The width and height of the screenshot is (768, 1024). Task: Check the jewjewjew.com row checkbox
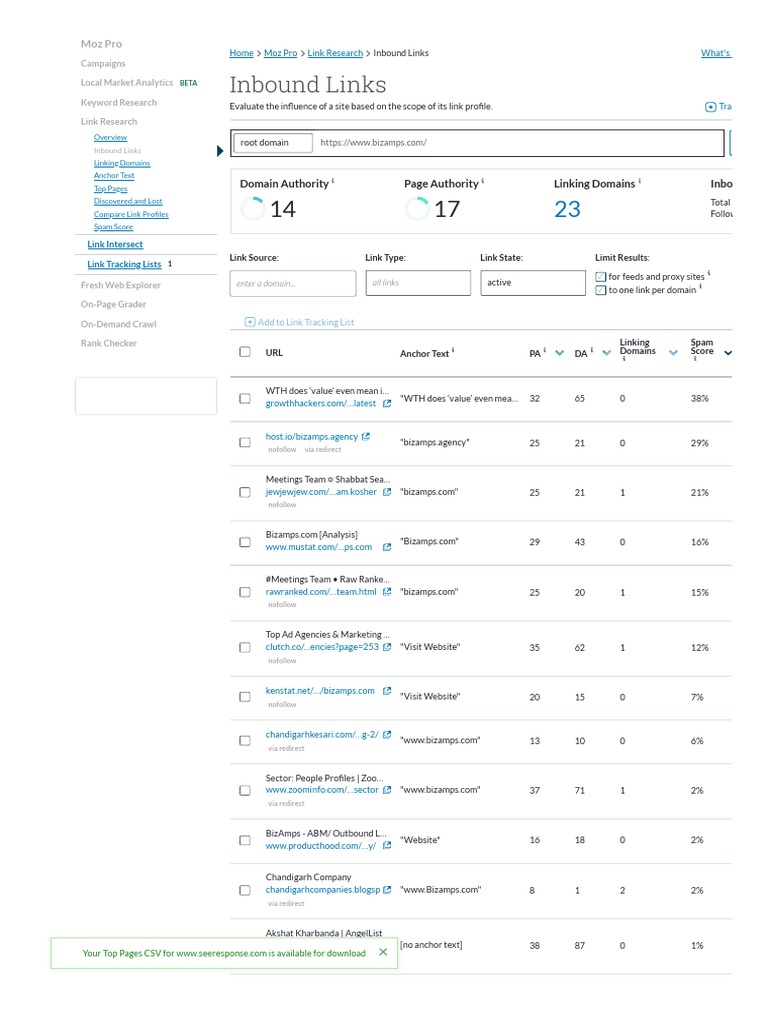pos(245,492)
